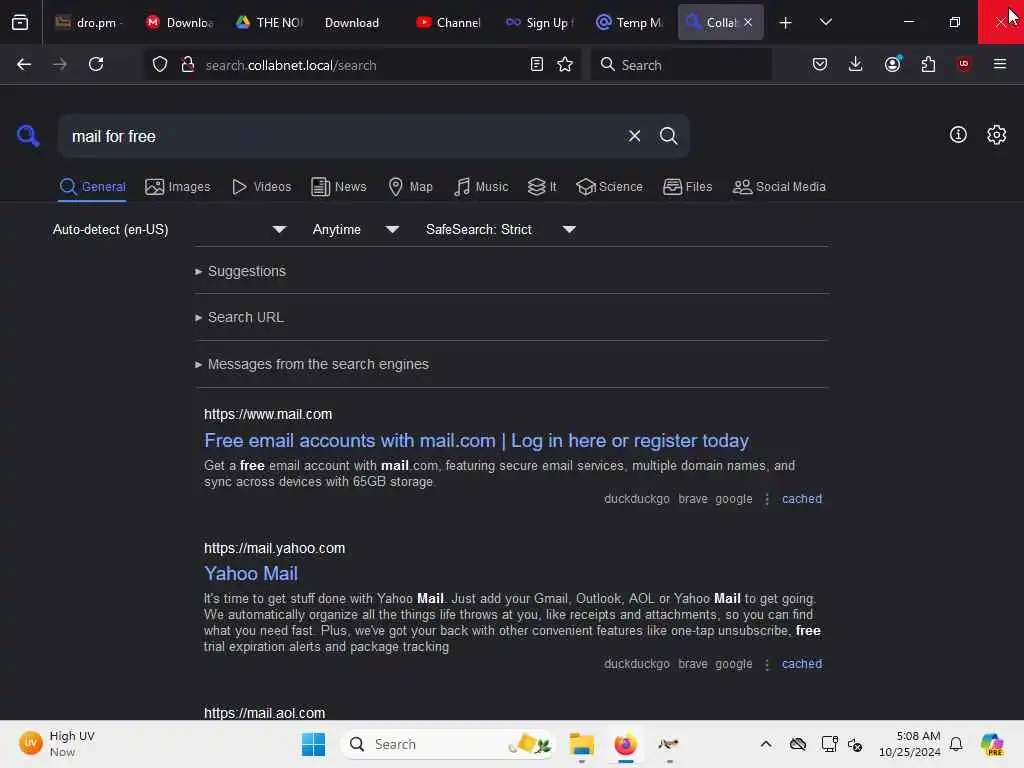Viewport: 1024px width, 768px height.
Task: Open the Firefox hamburger application menu
Action: tap(1000, 64)
